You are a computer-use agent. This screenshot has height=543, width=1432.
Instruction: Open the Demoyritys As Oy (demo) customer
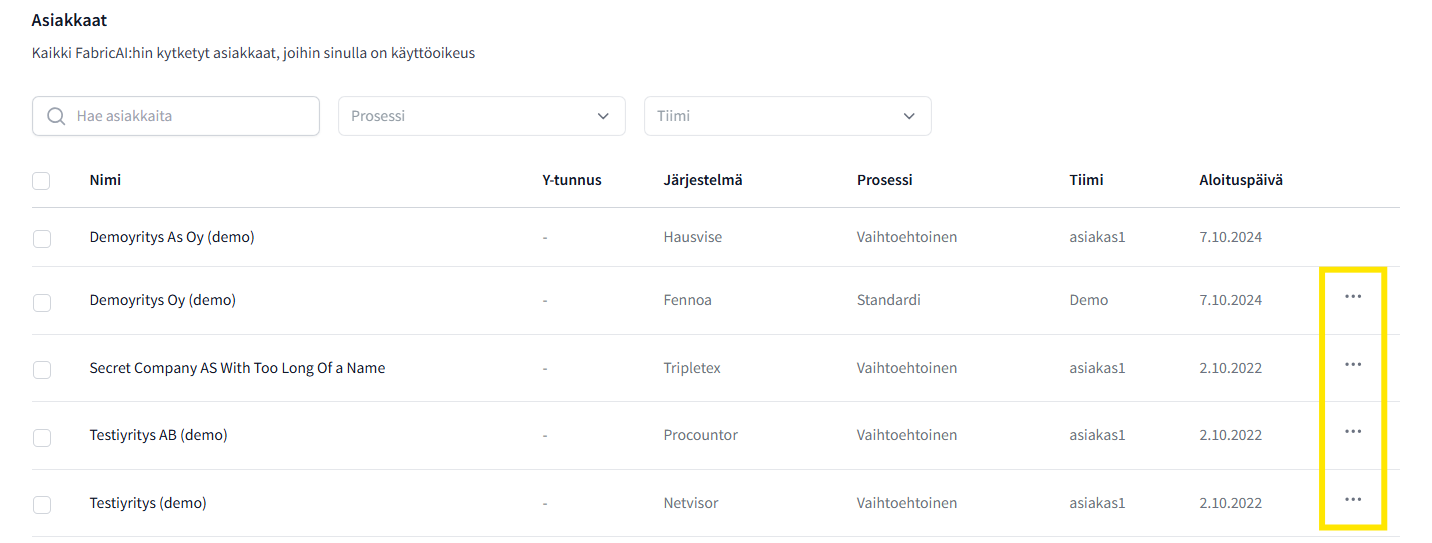pyautogui.click(x=172, y=238)
